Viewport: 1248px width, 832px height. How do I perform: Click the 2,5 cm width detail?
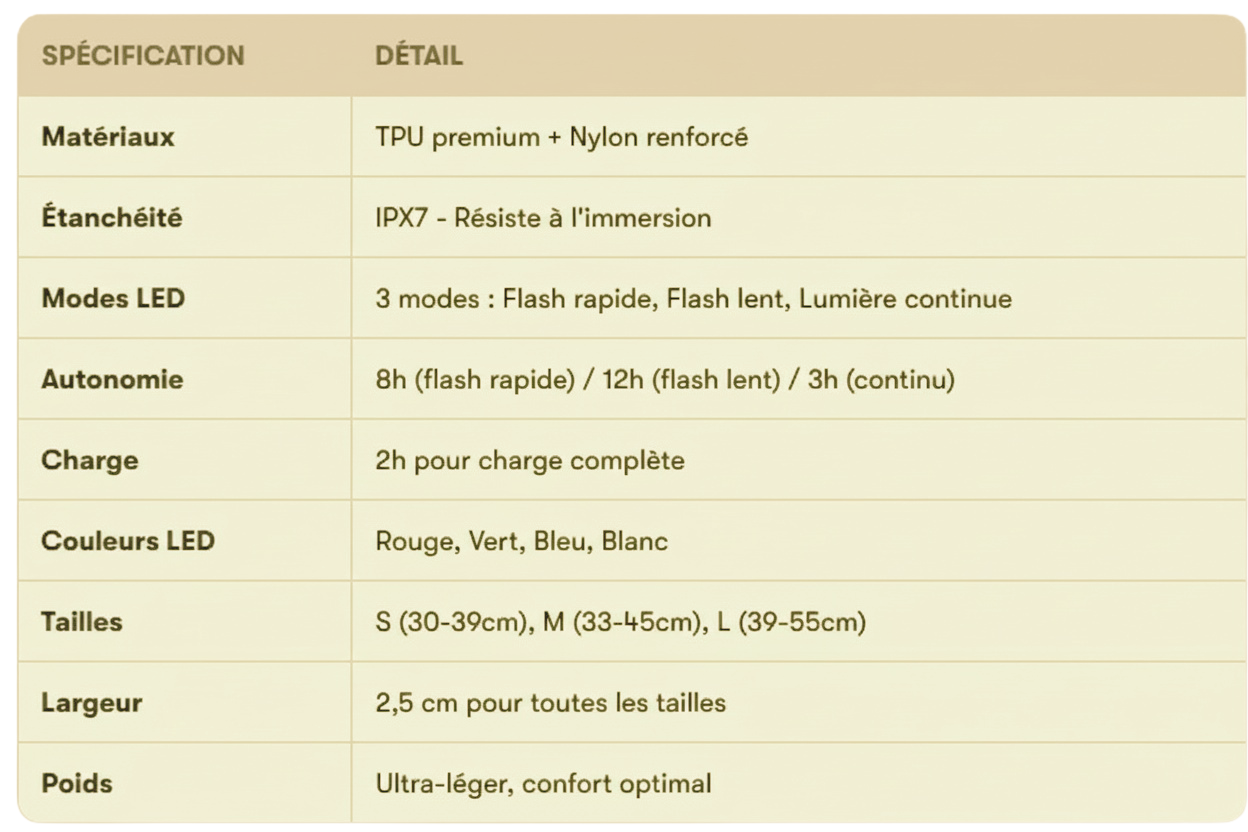point(550,702)
